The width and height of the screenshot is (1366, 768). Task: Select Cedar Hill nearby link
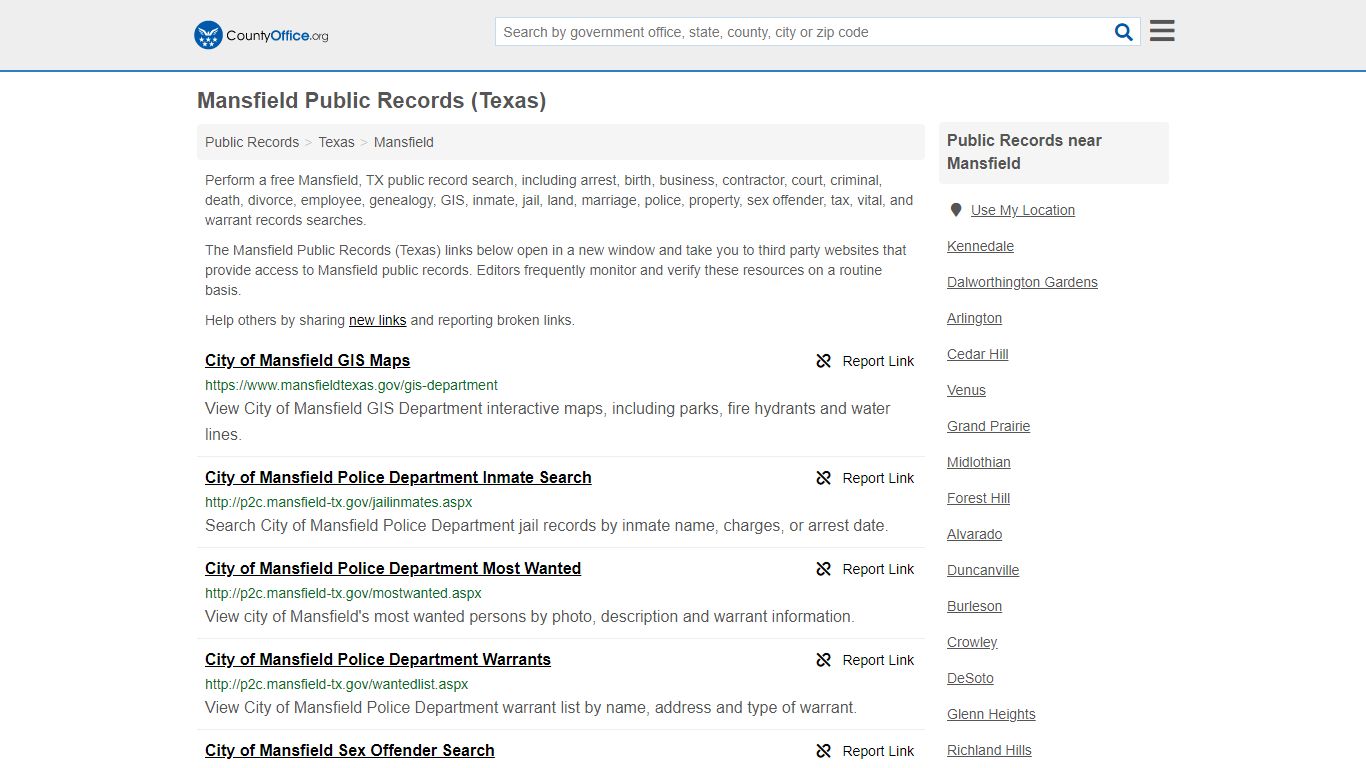click(x=977, y=354)
